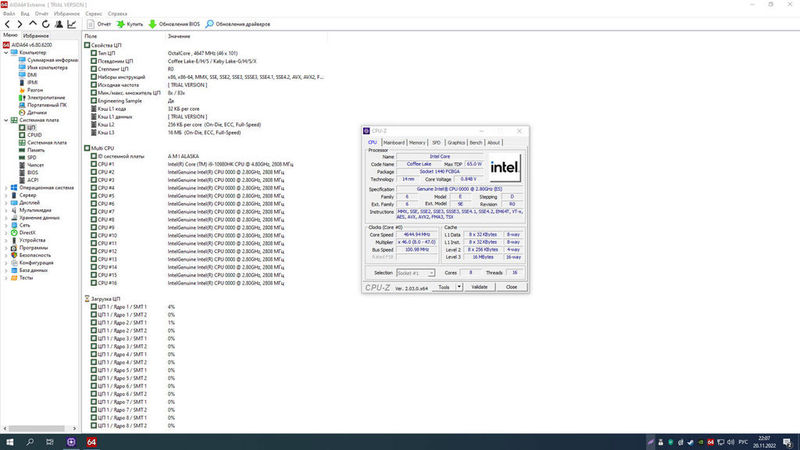Click the user profile icon in AIDA64 toolbar
The height and width of the screenshot is (450, 800).
(59, 24)
